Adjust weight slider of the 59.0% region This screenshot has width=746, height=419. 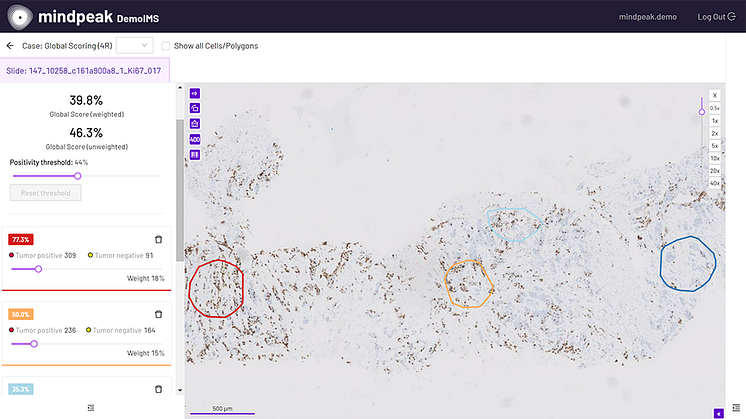coord(34,344)
